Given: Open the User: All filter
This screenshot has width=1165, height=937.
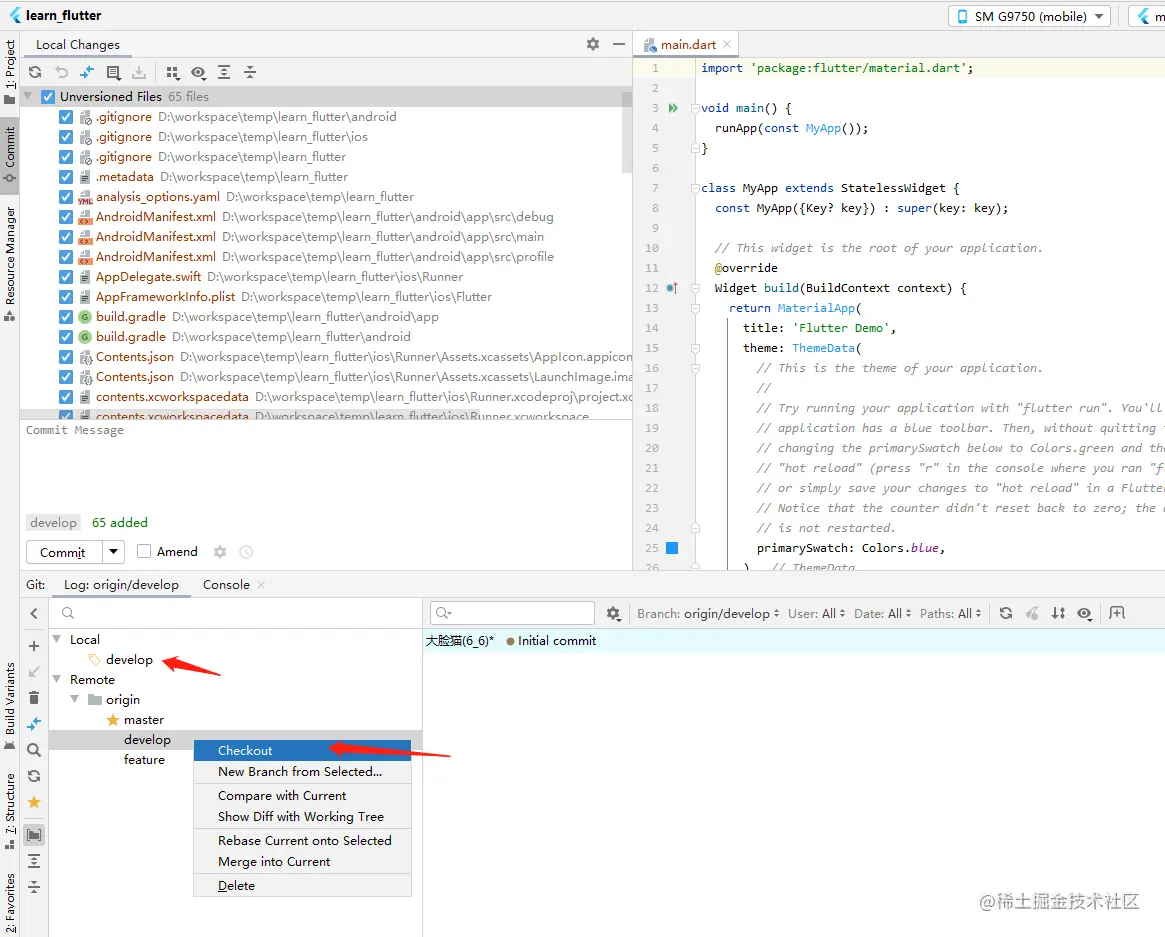Looking at the screenshot, I should tap(816, 614).
